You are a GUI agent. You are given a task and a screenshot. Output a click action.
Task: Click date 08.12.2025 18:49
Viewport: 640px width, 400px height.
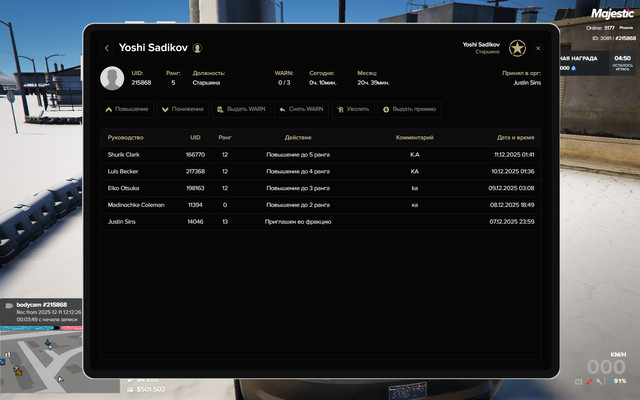pos(512,205)
